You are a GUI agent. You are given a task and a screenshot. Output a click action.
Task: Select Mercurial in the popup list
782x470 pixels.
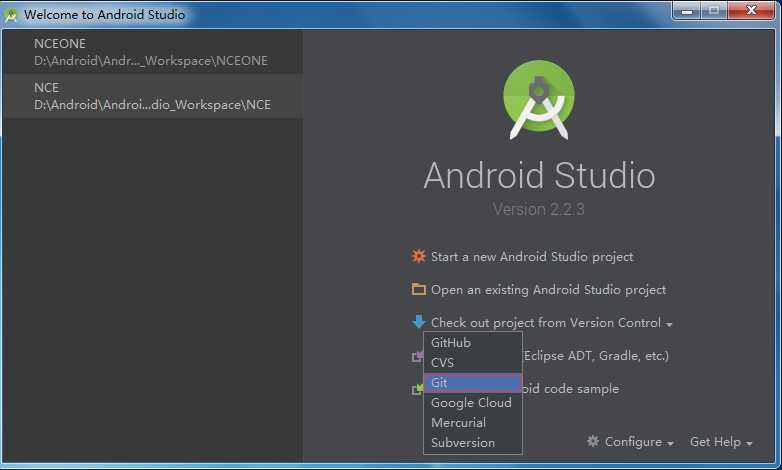coord(473,423)
